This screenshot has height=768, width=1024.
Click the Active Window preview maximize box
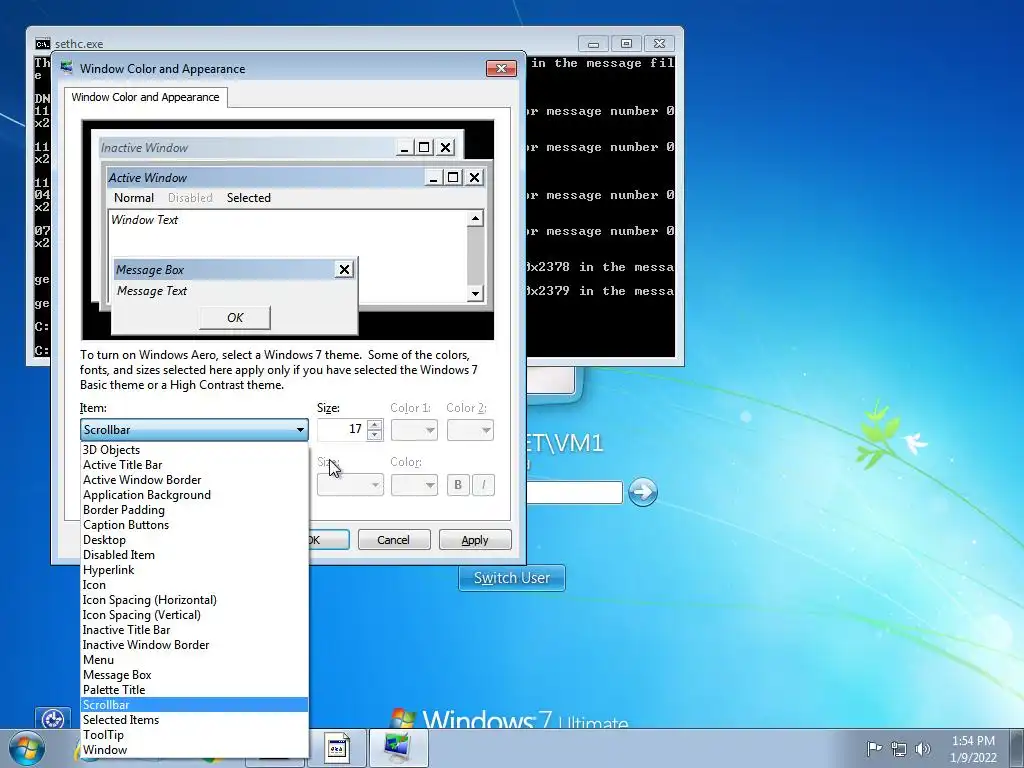click(x=453, y=177)
